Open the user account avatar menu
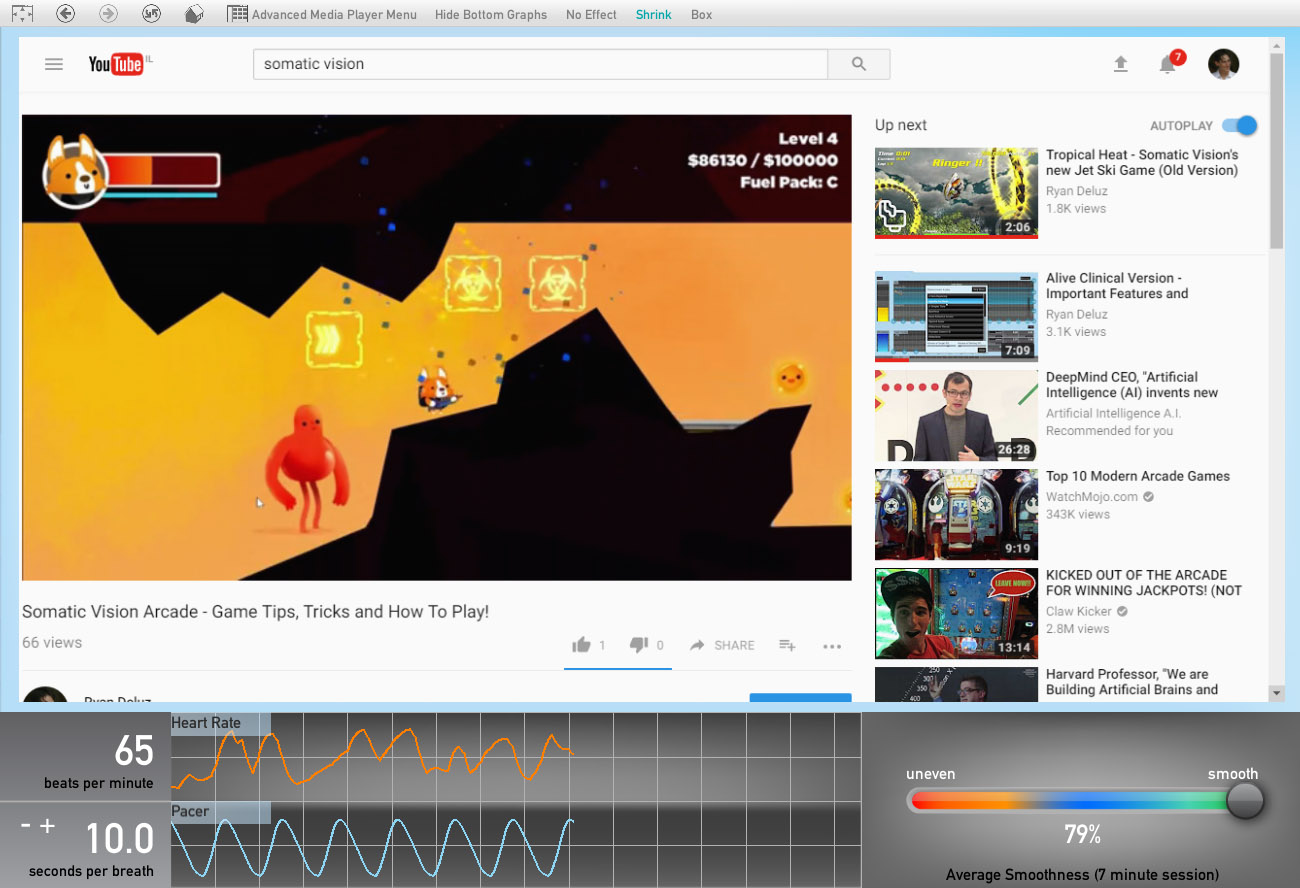The height and width of the screenshot is (888, 1300). point(1223,64)
